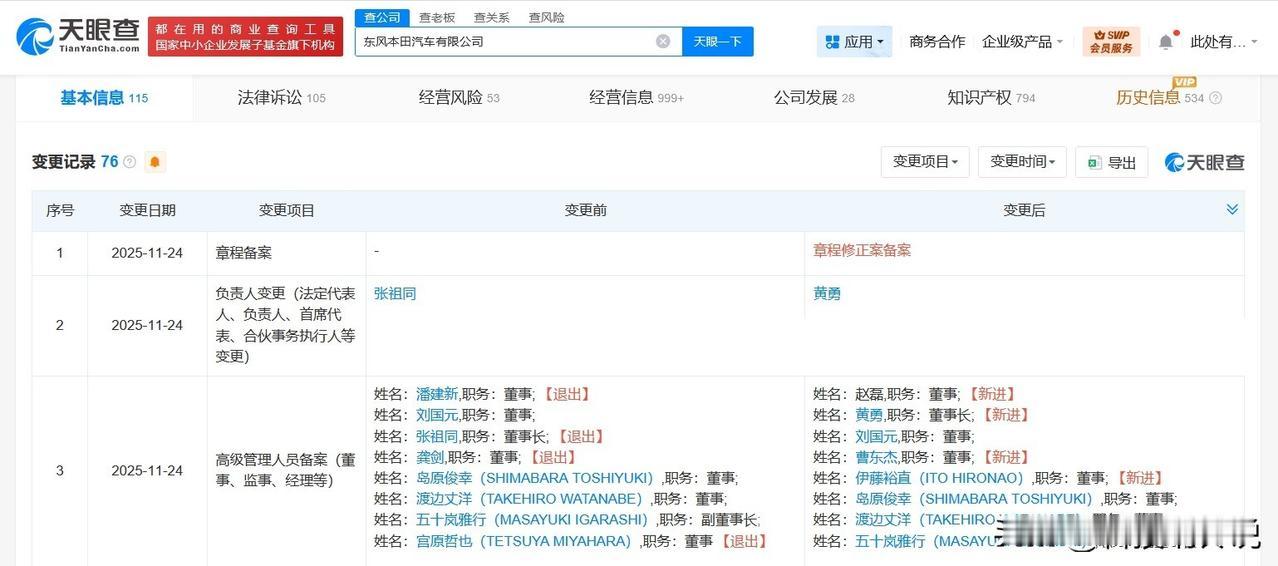Open the notification bell in the header

[x=1166, y=42]
